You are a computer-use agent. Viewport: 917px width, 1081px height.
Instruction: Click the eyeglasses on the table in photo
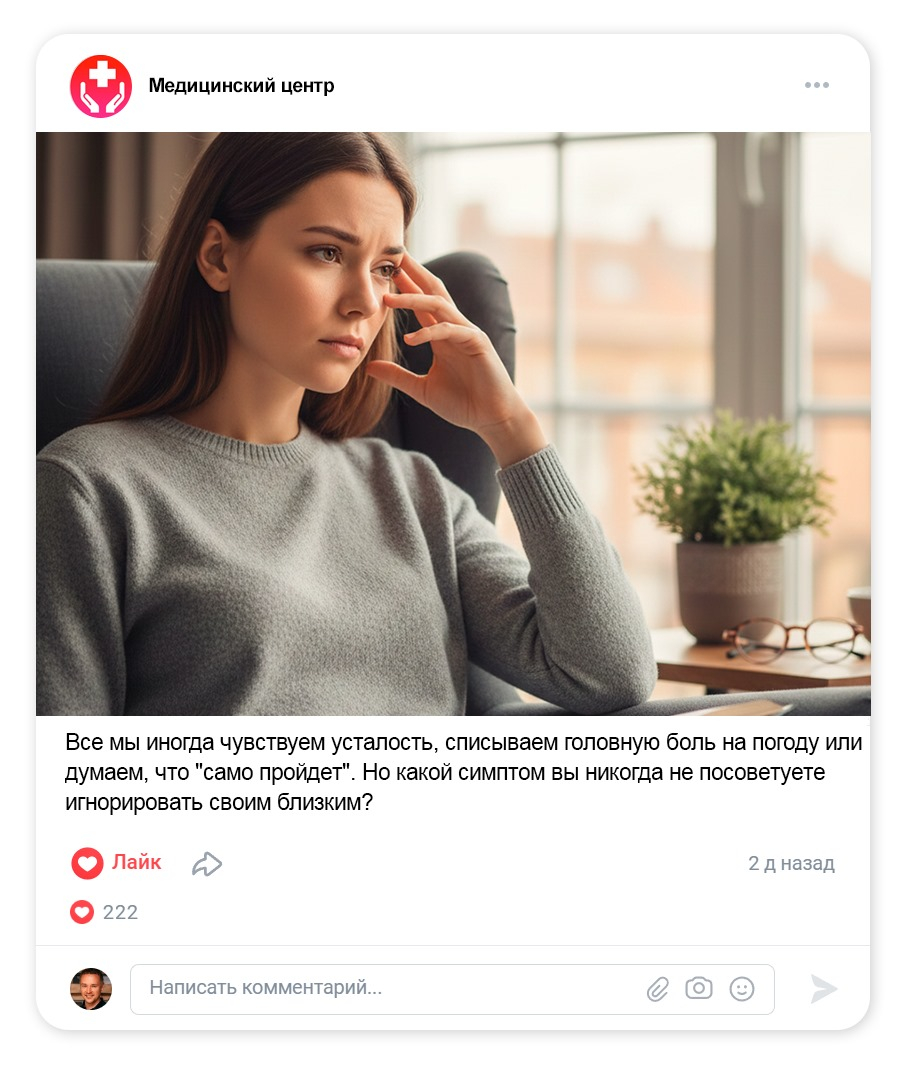pyautogui.click(x=793, y=639)
